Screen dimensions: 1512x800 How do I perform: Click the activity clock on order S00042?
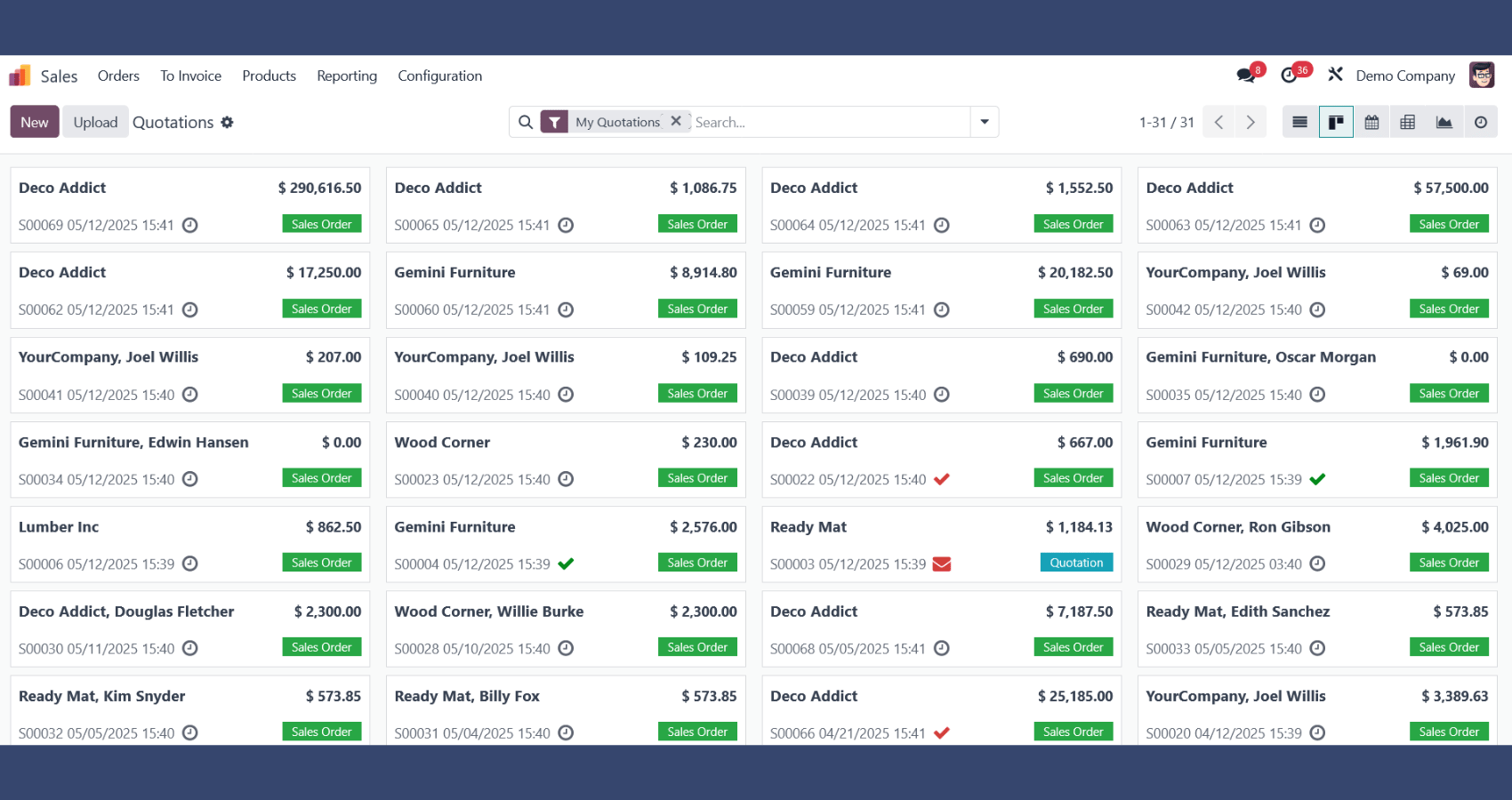(x=1317, y=309)
